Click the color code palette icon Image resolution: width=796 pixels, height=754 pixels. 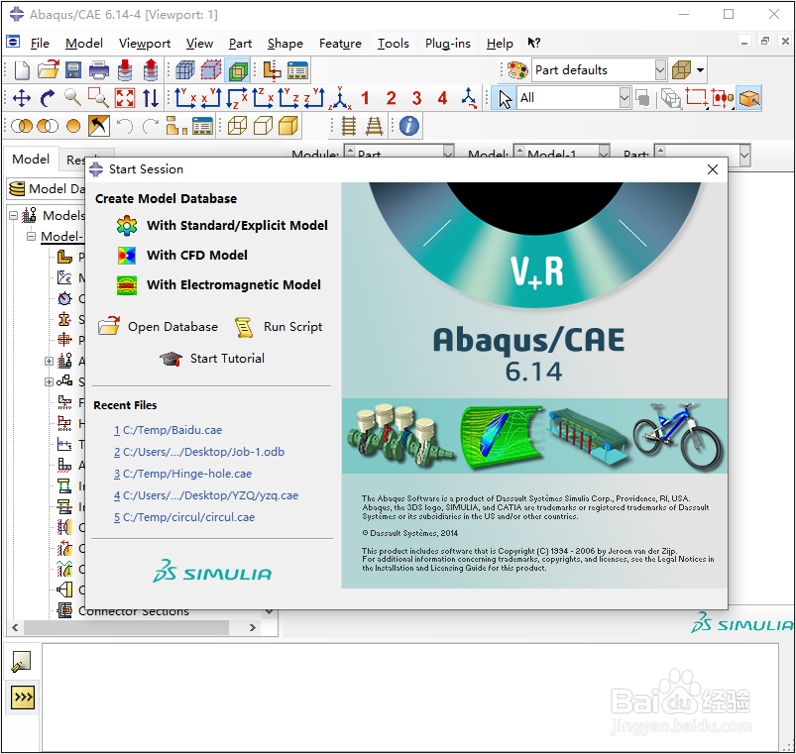click(518, 70)
